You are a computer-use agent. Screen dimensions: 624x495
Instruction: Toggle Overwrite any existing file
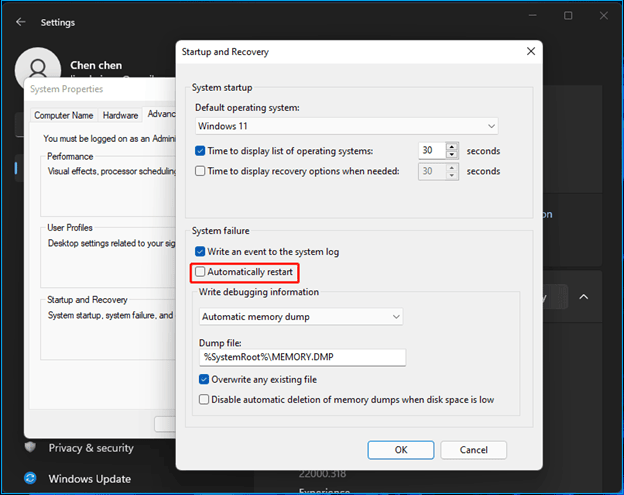(x=204, y=379)
